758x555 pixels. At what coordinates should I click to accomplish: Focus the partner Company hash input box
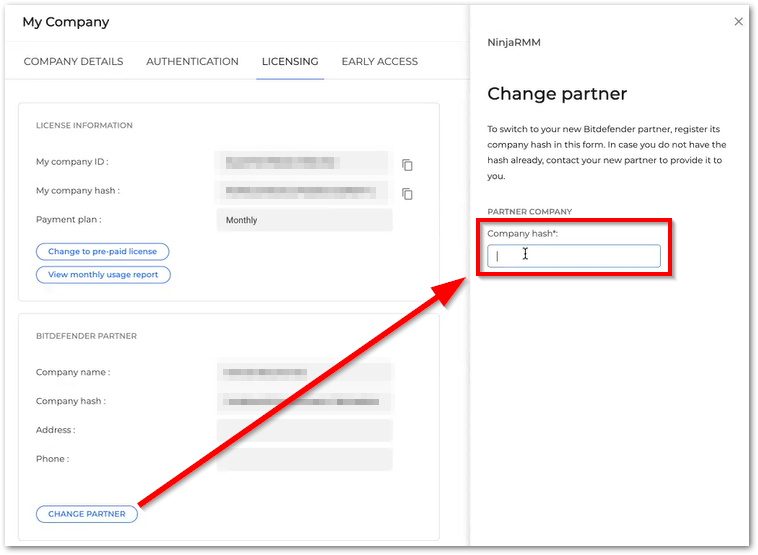tap(574, 256)
